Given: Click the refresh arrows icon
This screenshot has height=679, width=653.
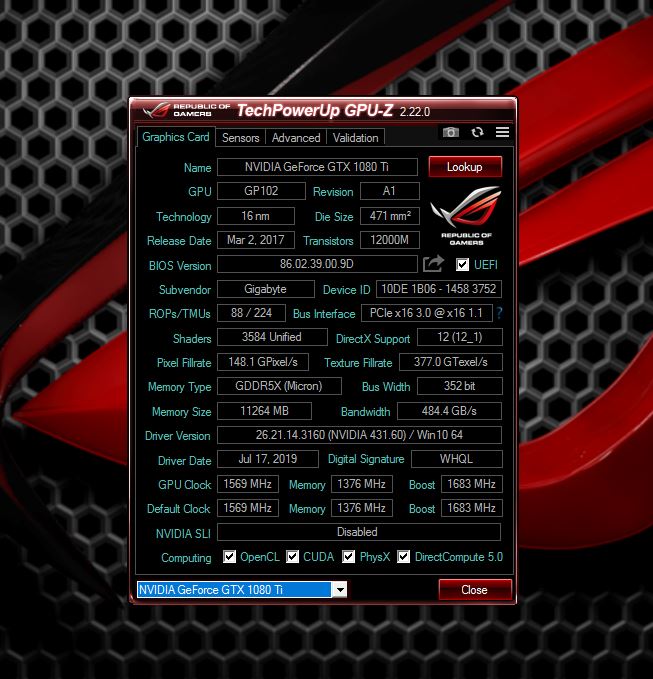Looking at the screenshot, I should coord(477,132).
